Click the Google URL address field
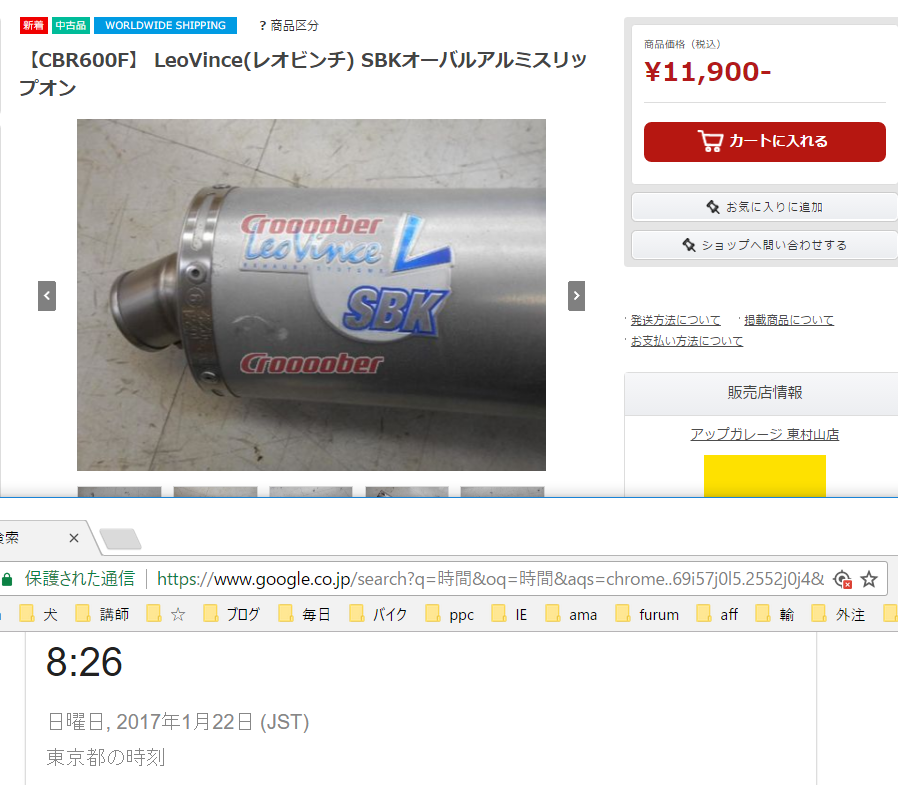 (490, 579)
